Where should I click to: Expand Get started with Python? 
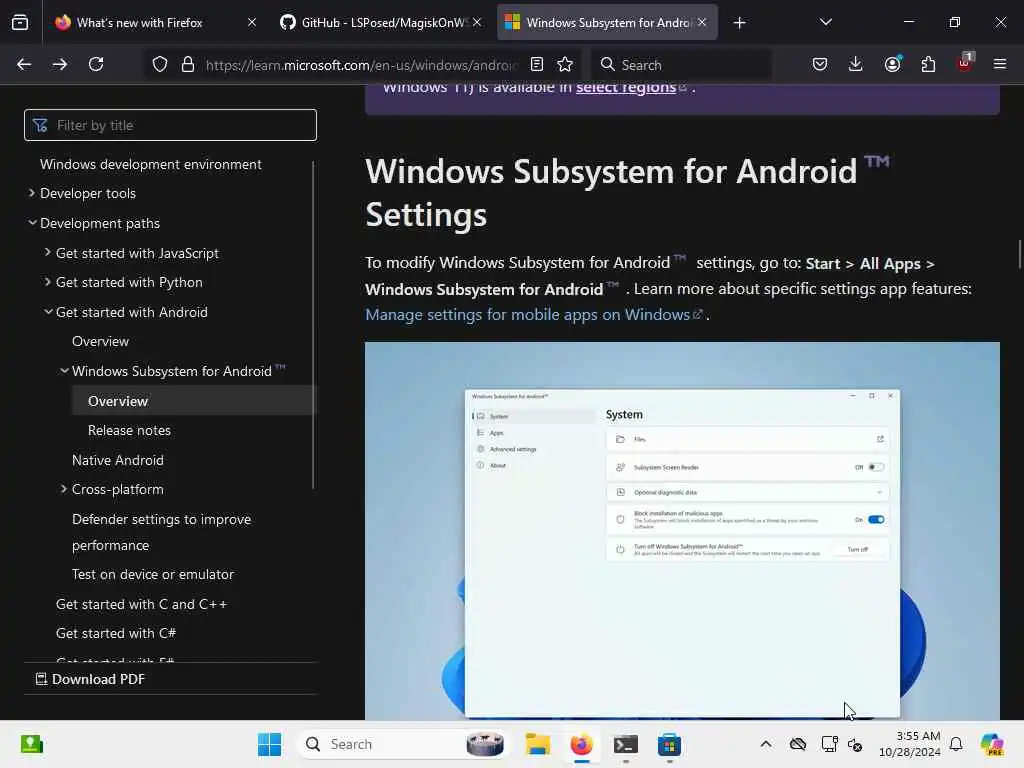tap(48, 282)
